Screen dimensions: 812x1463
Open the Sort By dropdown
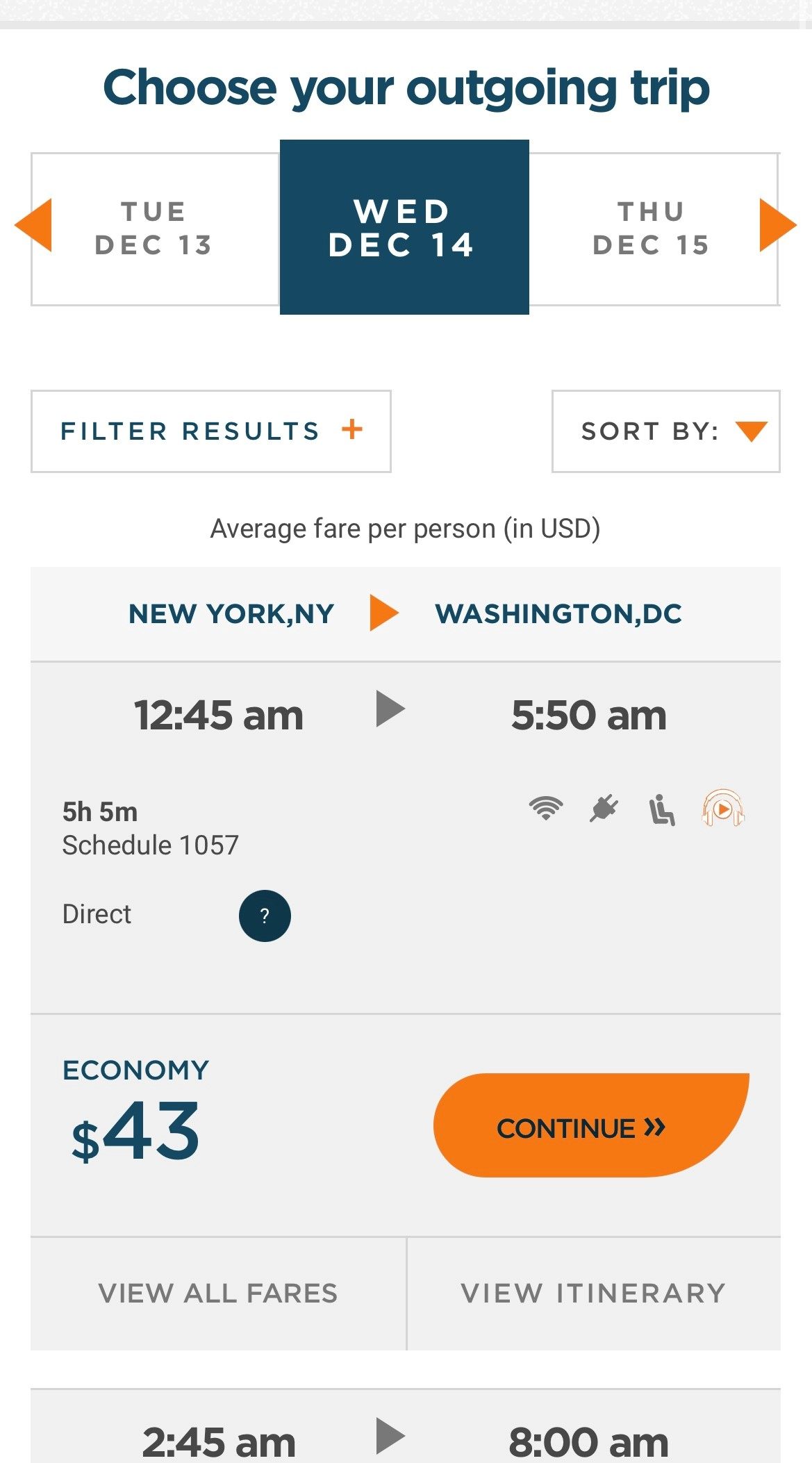[665, 431]
